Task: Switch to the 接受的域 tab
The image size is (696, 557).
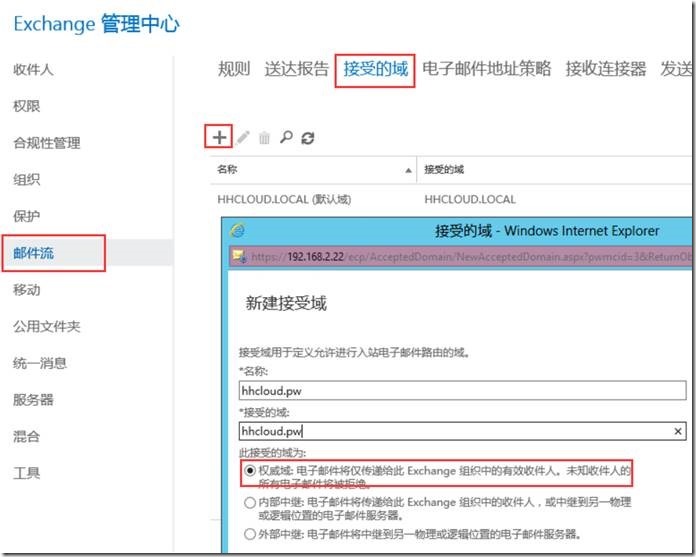Action: coord(376,69)
